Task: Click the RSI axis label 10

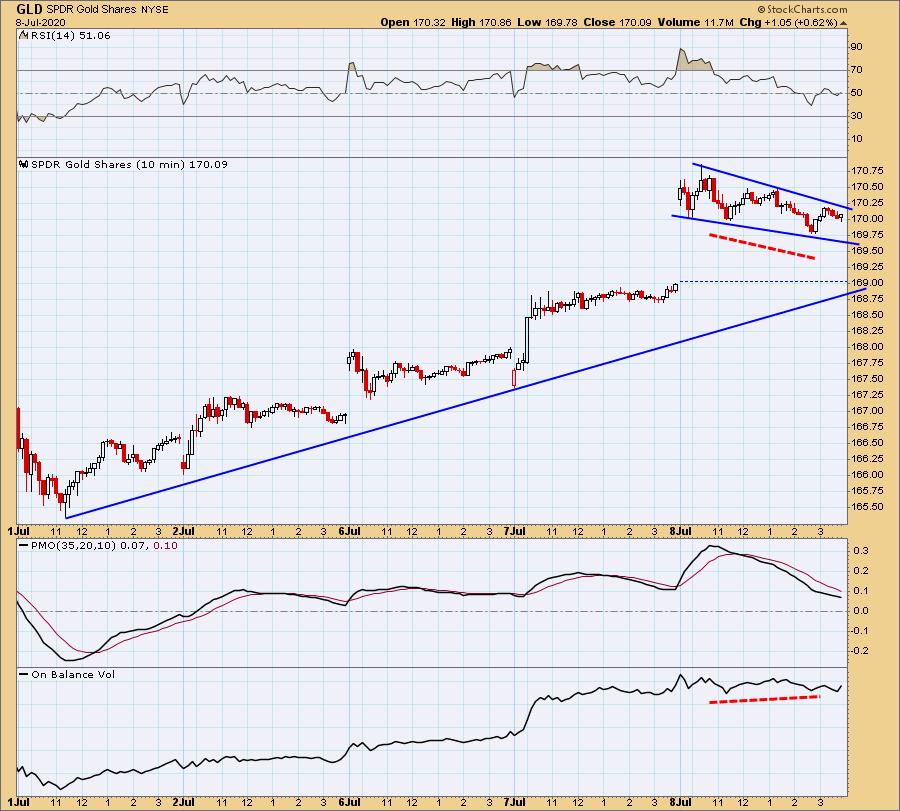Action: (857, 138)
